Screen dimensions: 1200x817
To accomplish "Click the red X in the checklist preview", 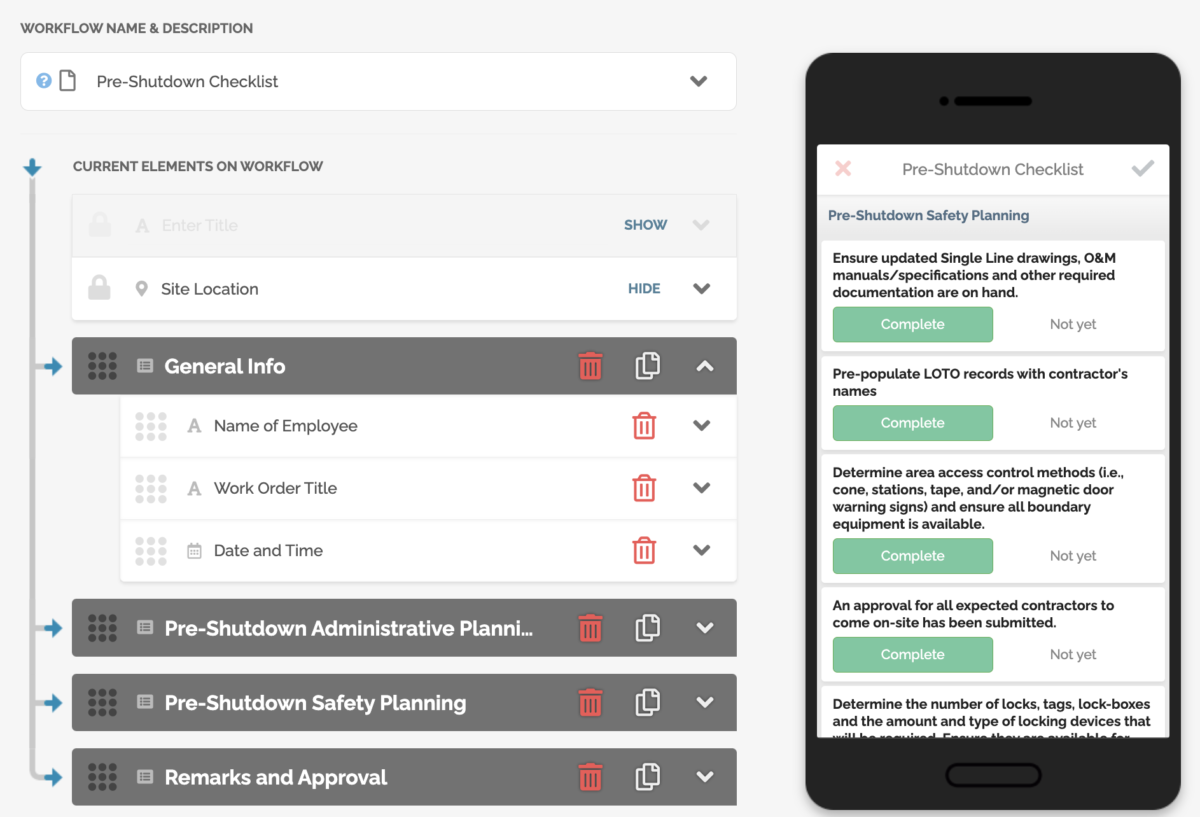I will click(x=843, y=169).
